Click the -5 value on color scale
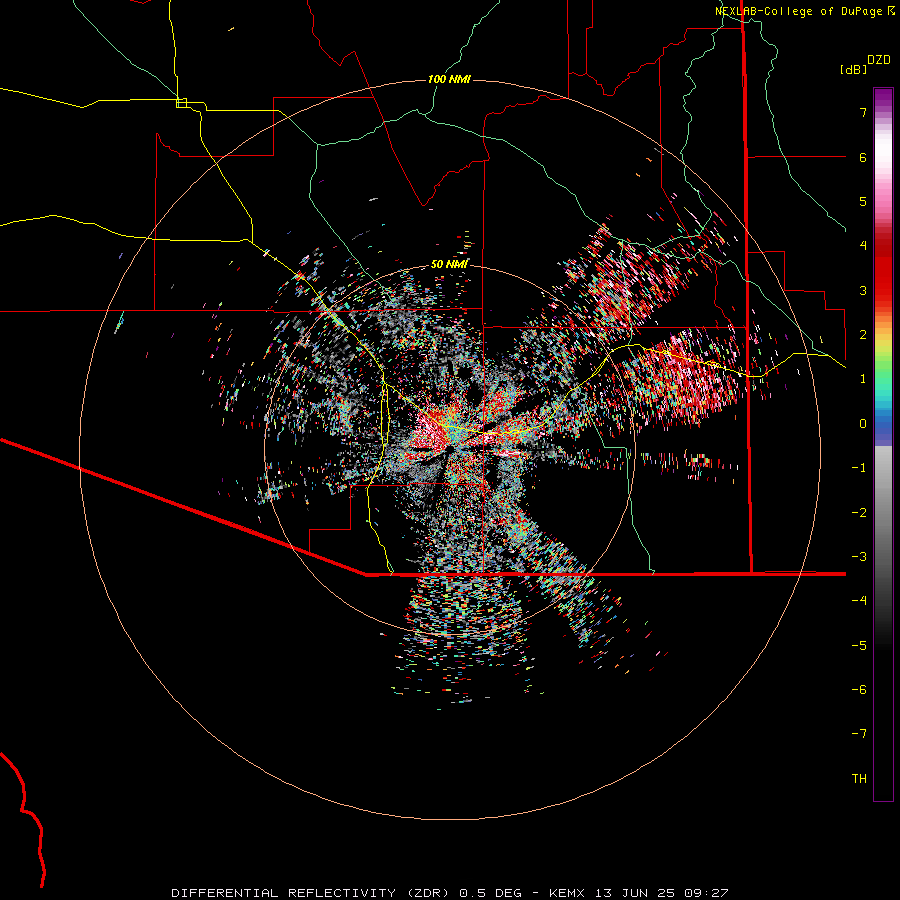The image size is (900, 900). (x=859, y=646)
